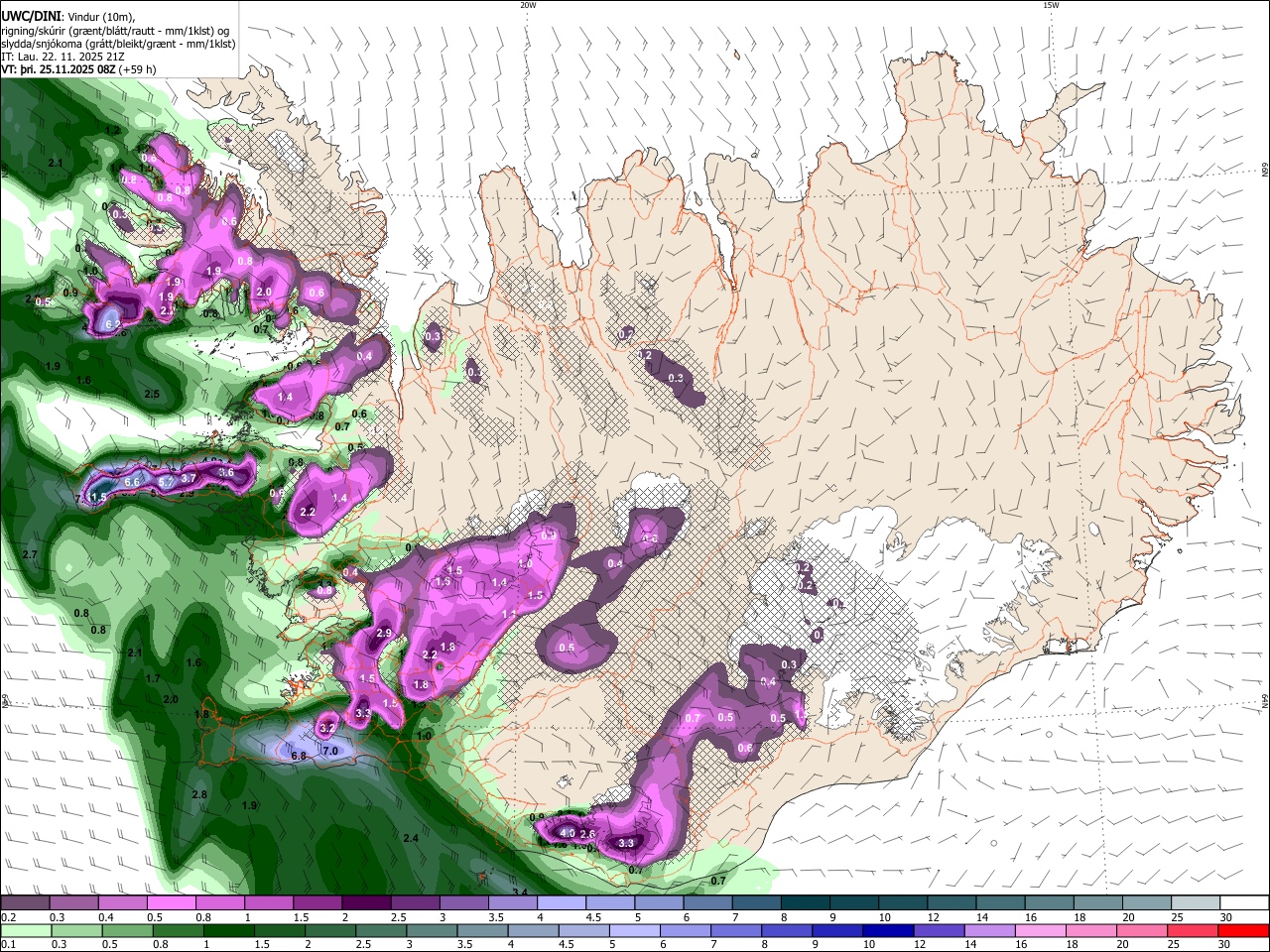
Task: Click the 'IT: Lau. 22. 11. 2025 21Z' line
Action: pos(63,57)
